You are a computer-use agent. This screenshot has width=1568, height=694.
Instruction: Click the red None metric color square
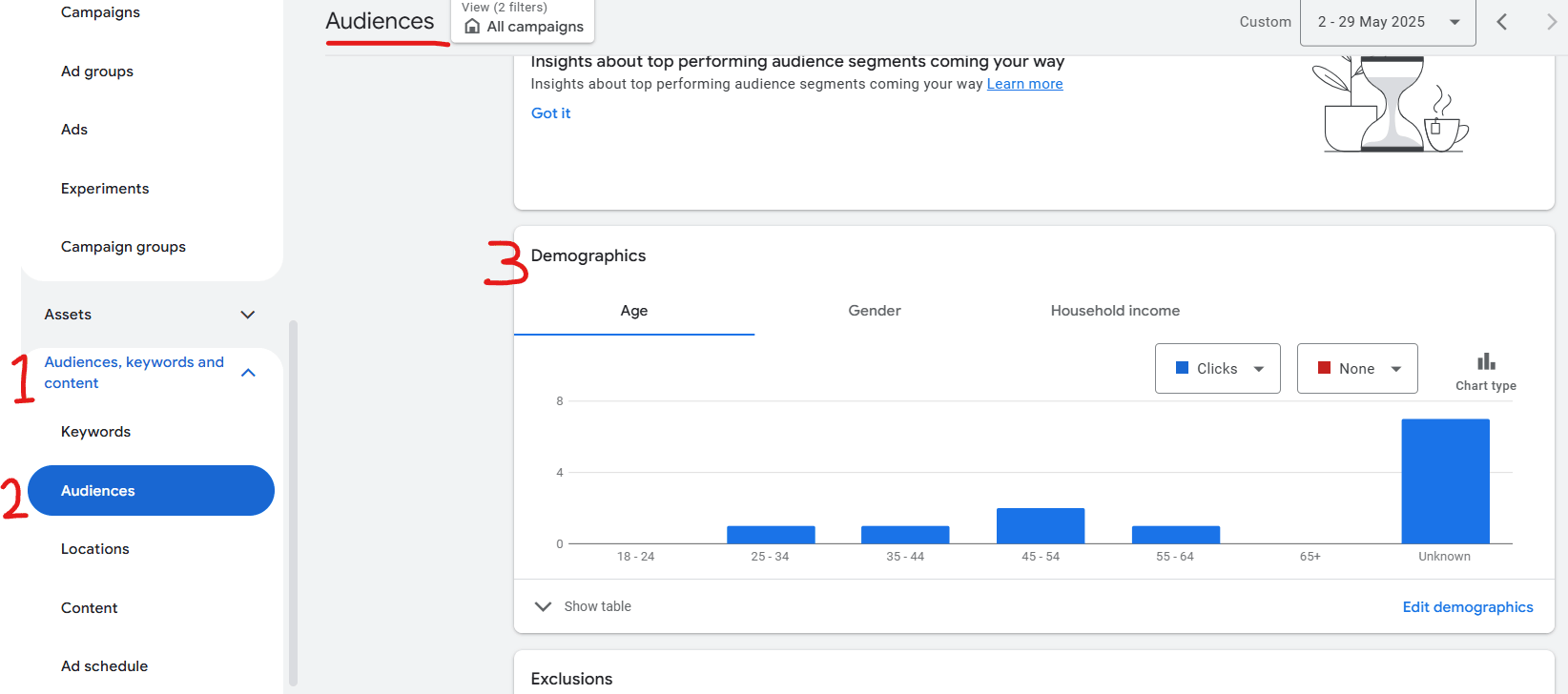pyautogui.click(x=1324, y=368)
